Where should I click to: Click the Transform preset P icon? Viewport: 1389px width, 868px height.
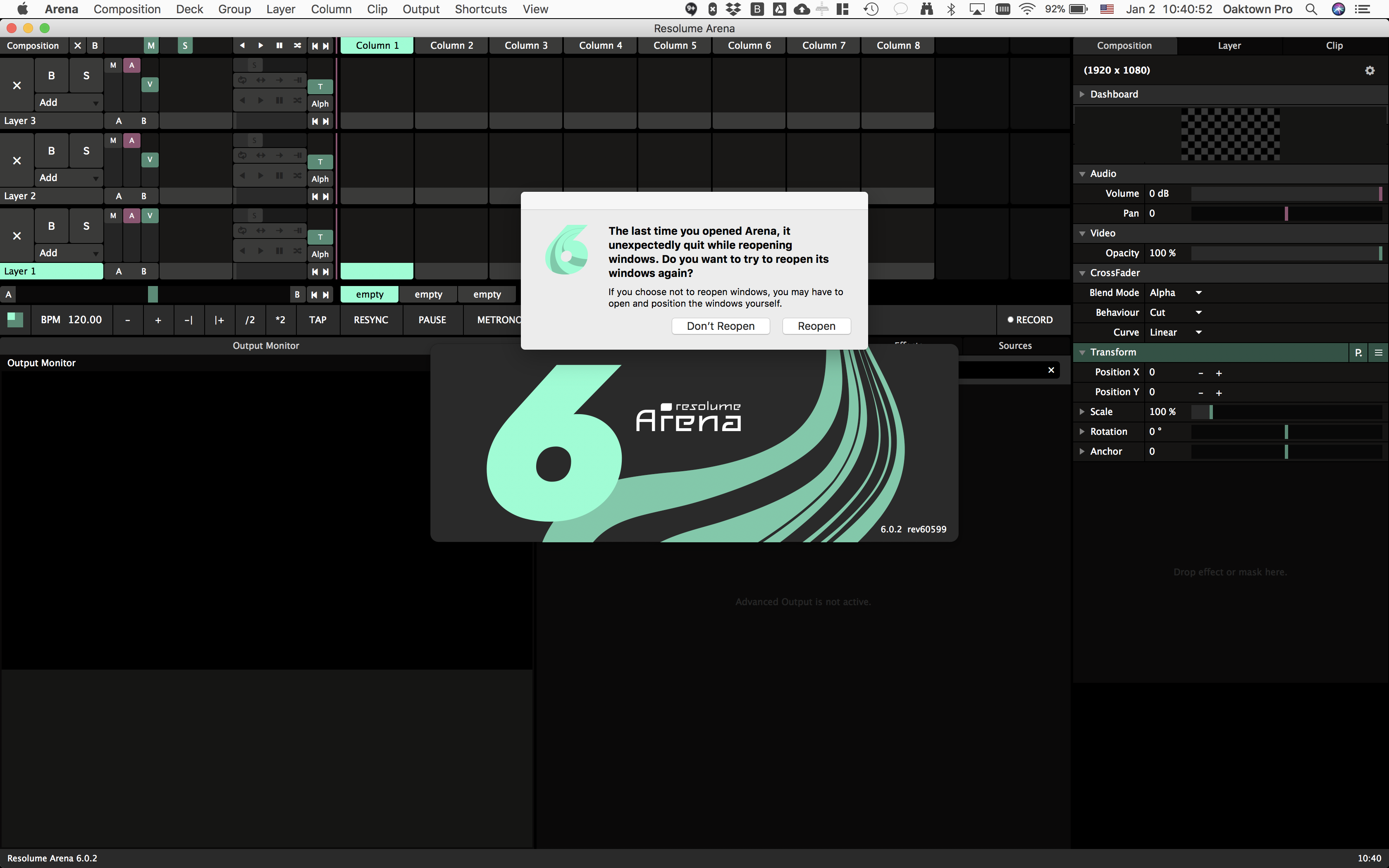click(x=1358, y=353)
